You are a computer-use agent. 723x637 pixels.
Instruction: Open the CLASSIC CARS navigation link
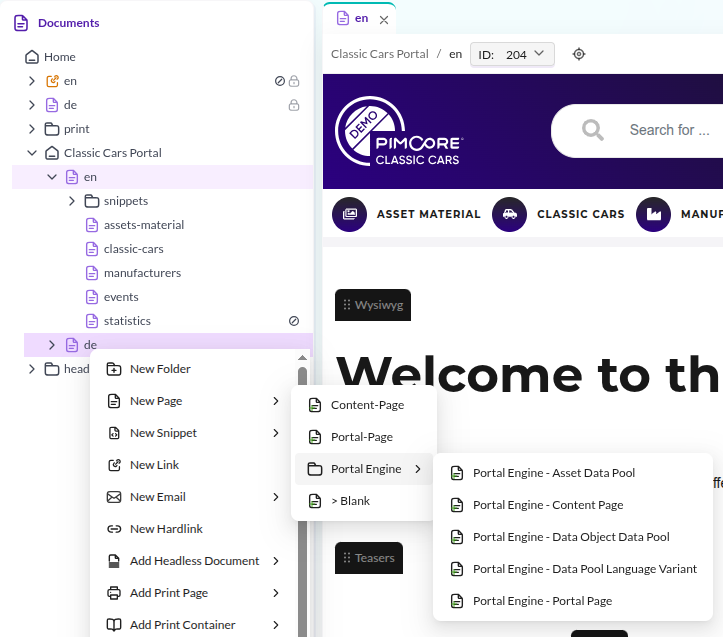(581, 214)
